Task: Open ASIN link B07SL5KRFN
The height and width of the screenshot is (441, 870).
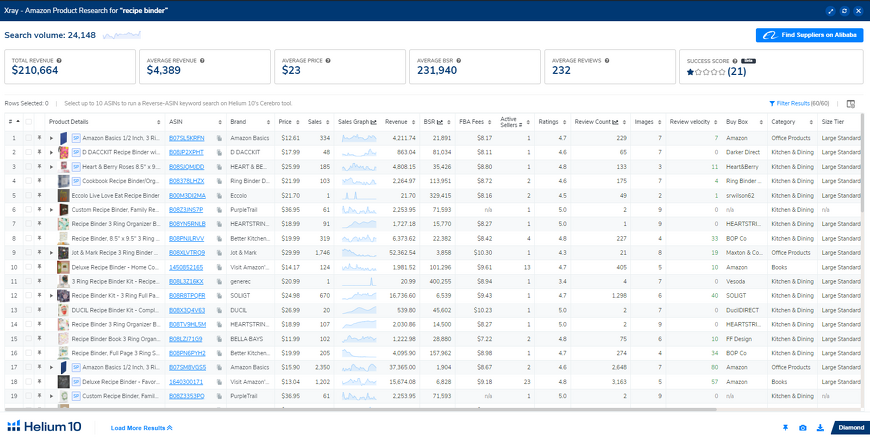Action: [x=187, y=138]
